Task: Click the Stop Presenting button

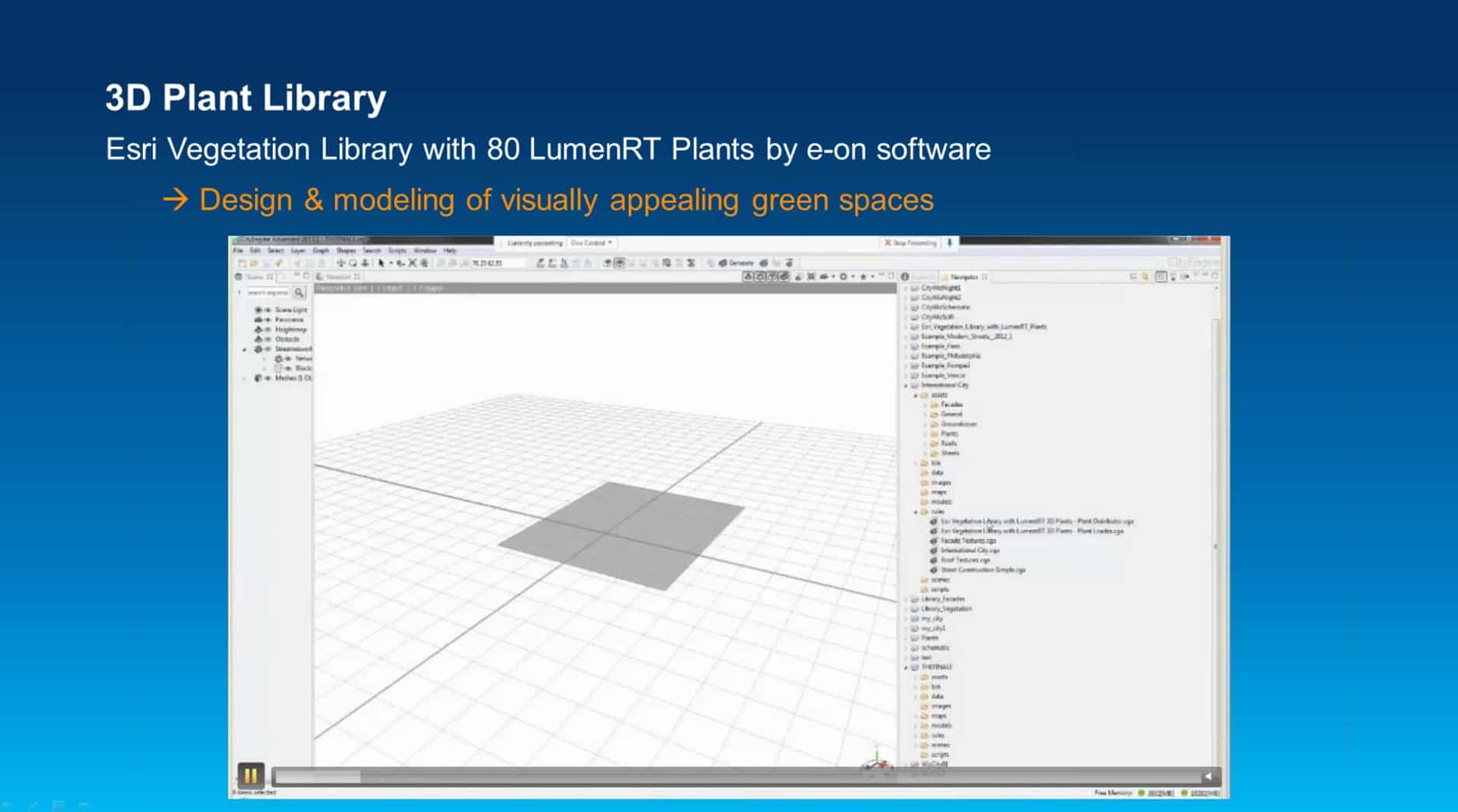Action: 910,243
